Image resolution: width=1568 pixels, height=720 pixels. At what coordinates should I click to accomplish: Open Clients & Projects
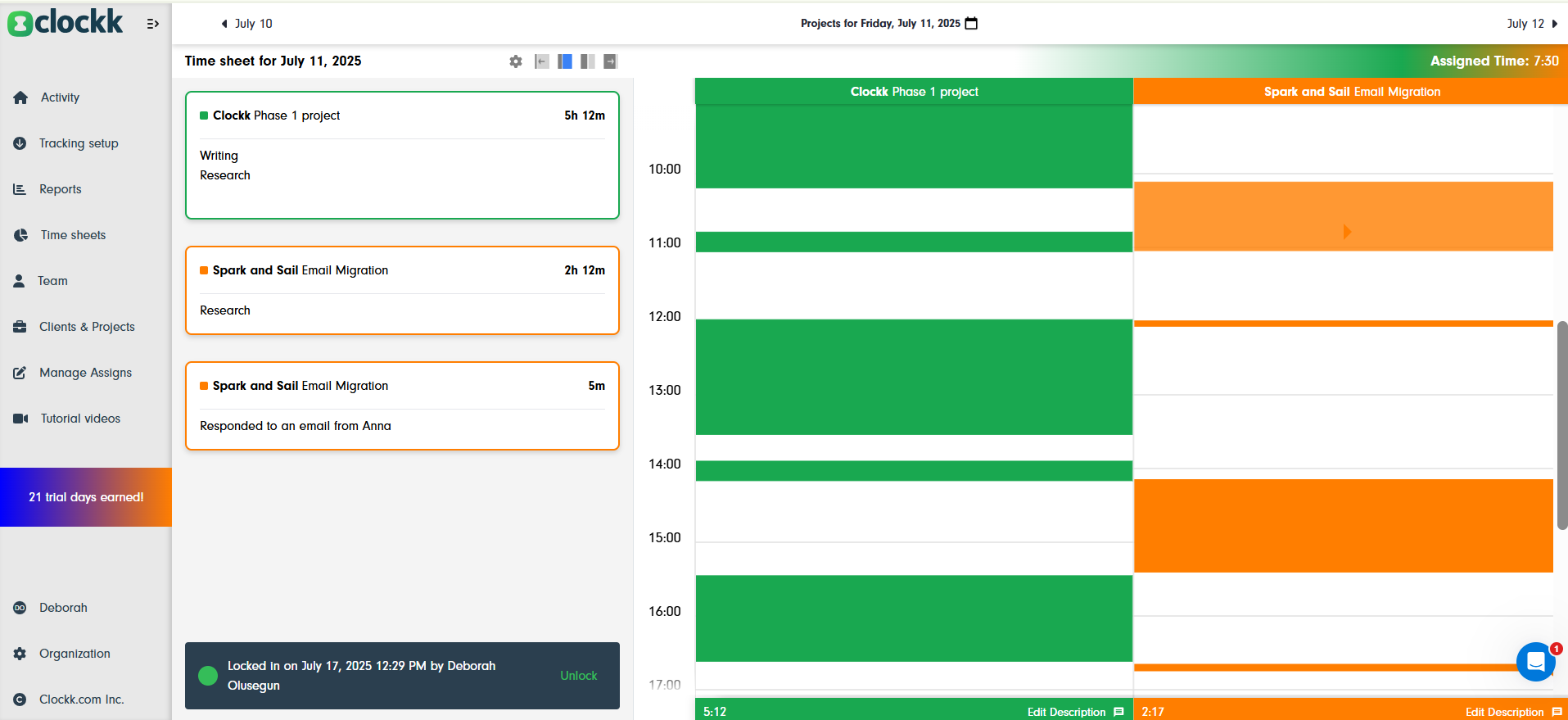tap(87, 327)
